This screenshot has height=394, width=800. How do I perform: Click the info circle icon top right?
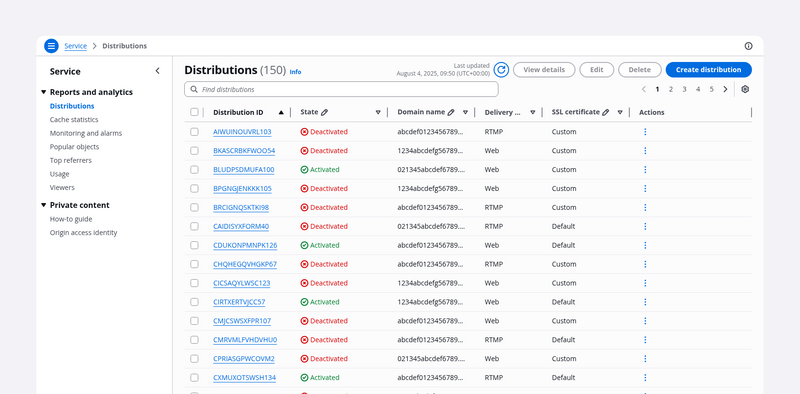click(748, 46)
